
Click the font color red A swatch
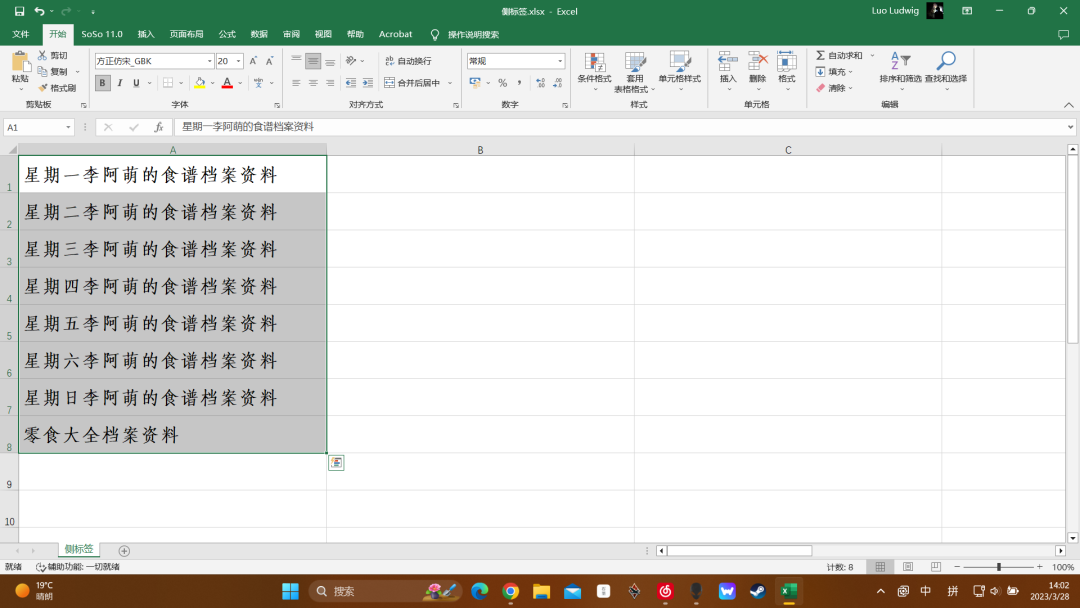227,83
